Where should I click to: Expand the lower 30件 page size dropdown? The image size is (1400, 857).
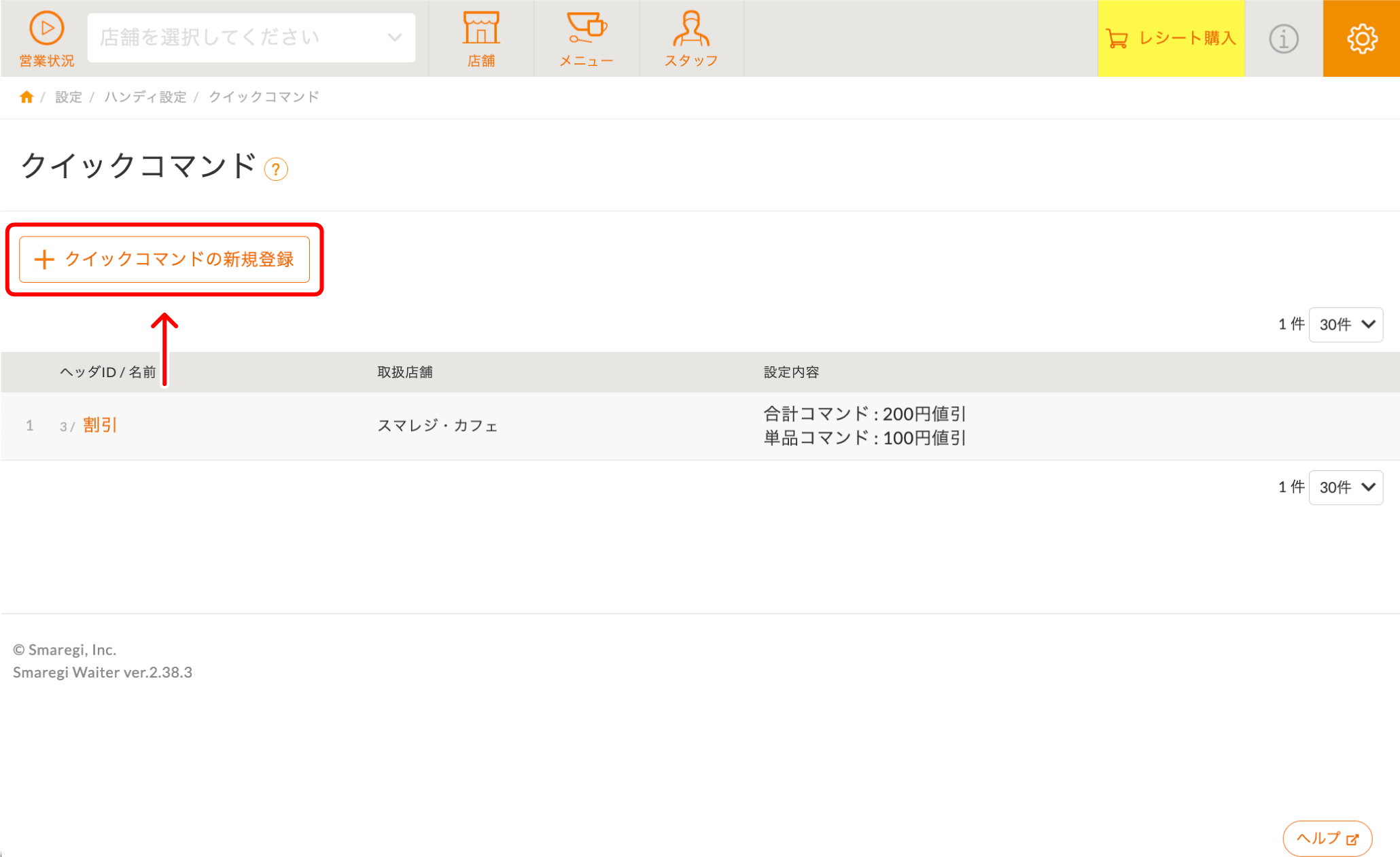1346,487
